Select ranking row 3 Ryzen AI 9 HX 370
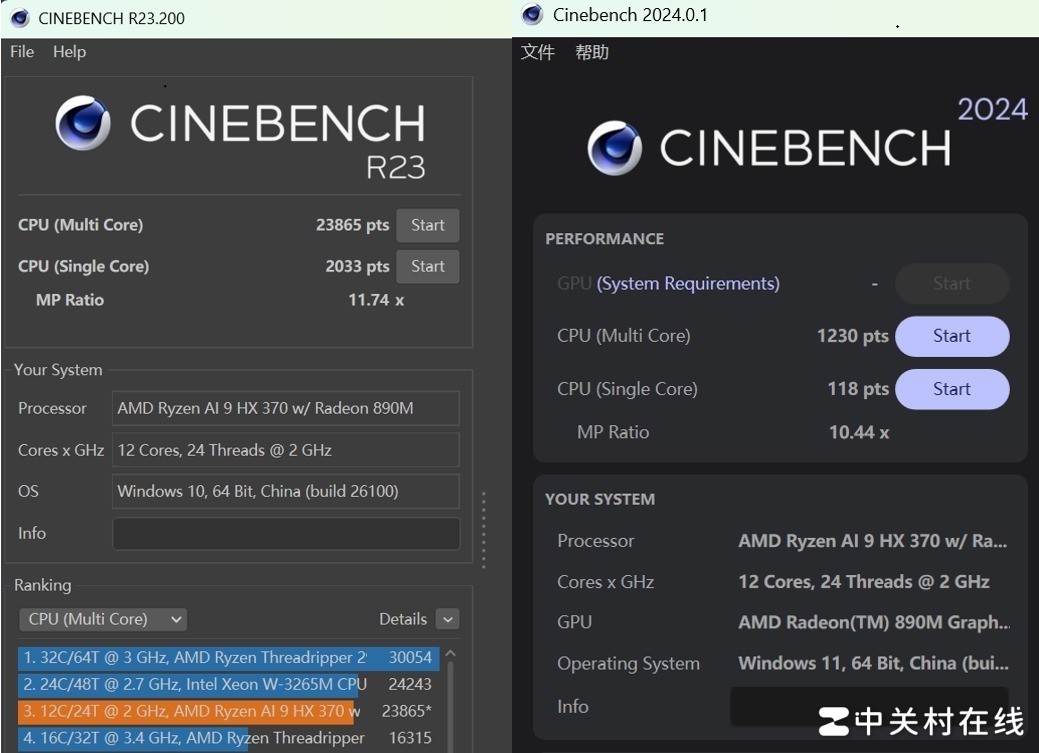Image resolution: width=1039 pixels, height=753 pixels. [229, 711]
